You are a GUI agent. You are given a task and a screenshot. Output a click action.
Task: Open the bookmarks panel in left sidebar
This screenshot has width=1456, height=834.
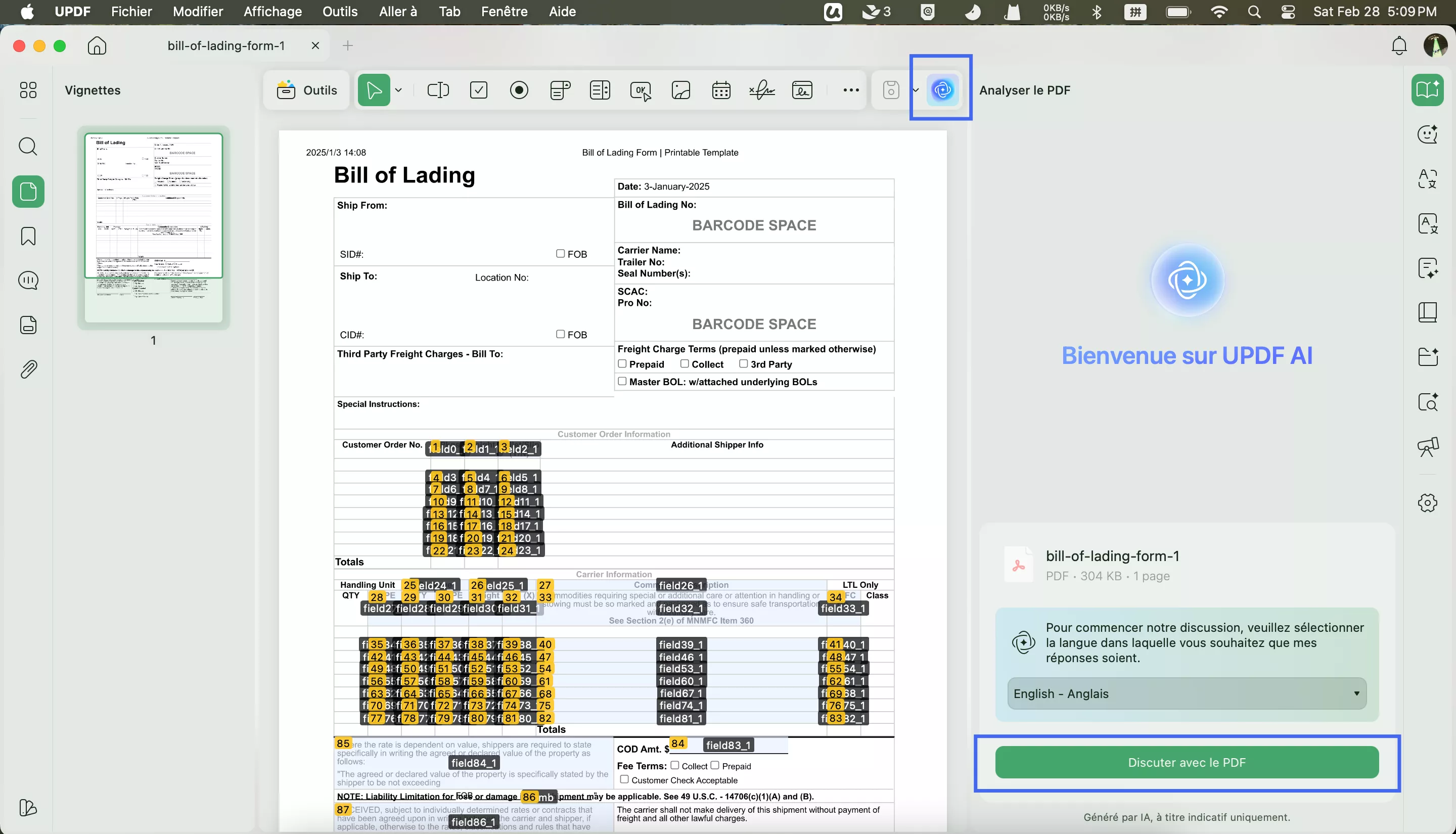click(x=28, y=236)
